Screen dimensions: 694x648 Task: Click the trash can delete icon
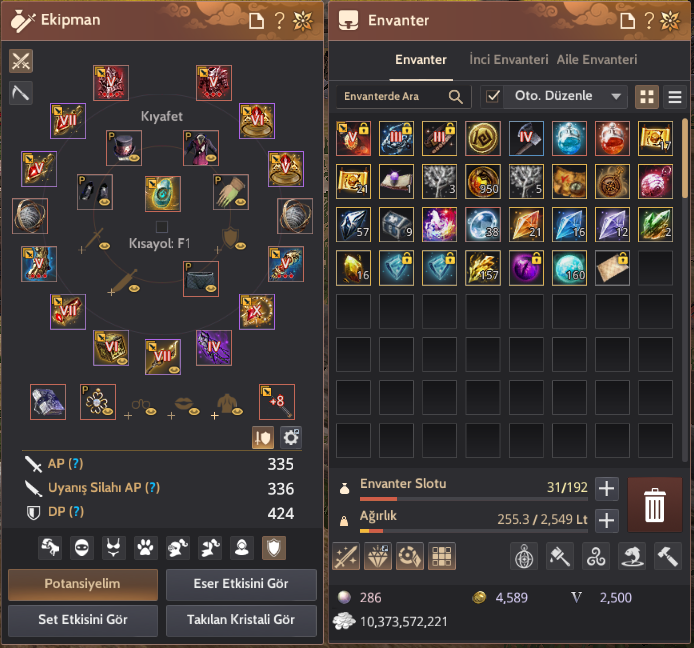[655, 505]
